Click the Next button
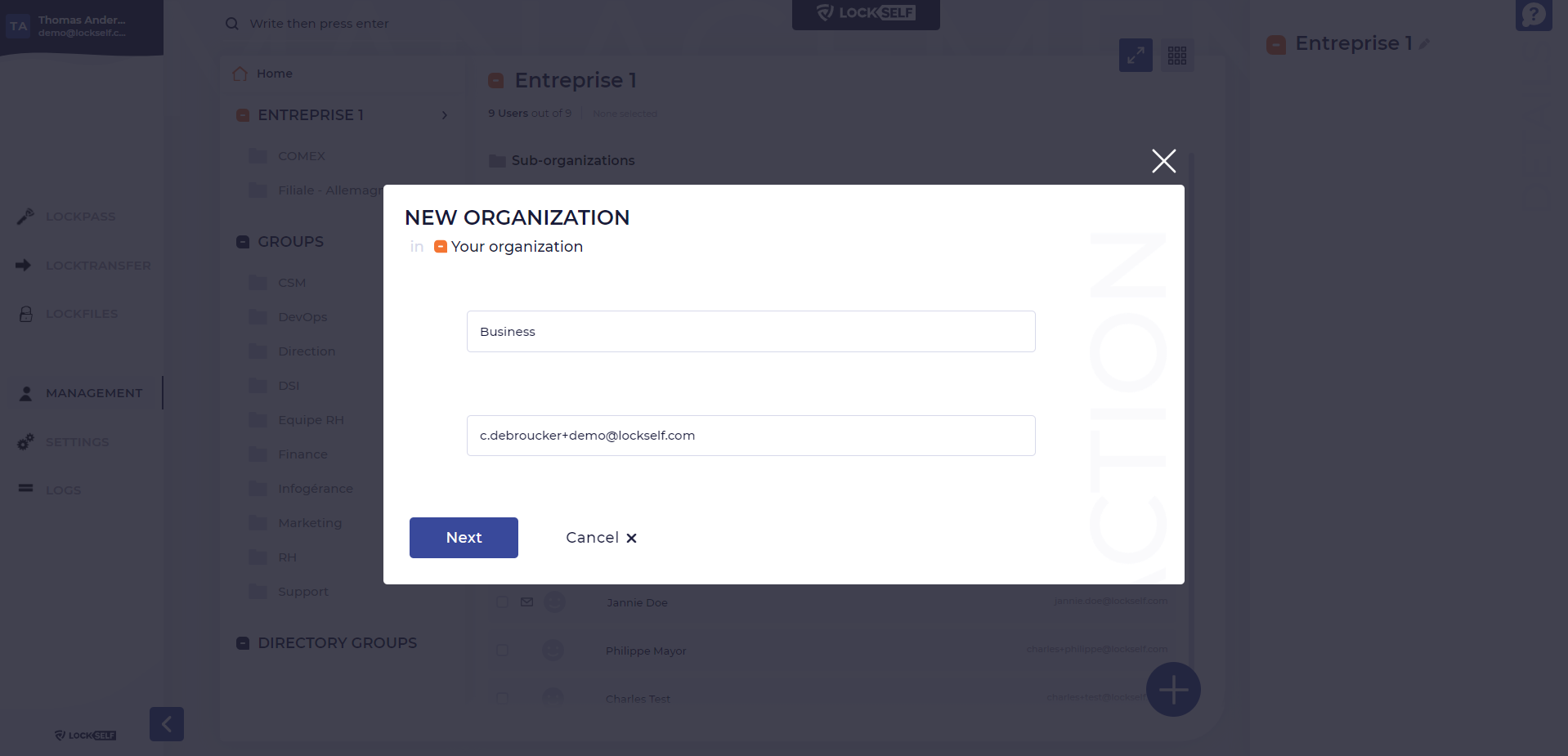Viewport: 1568px width, 756px height. pyautogui.click(x=464, y=538)
